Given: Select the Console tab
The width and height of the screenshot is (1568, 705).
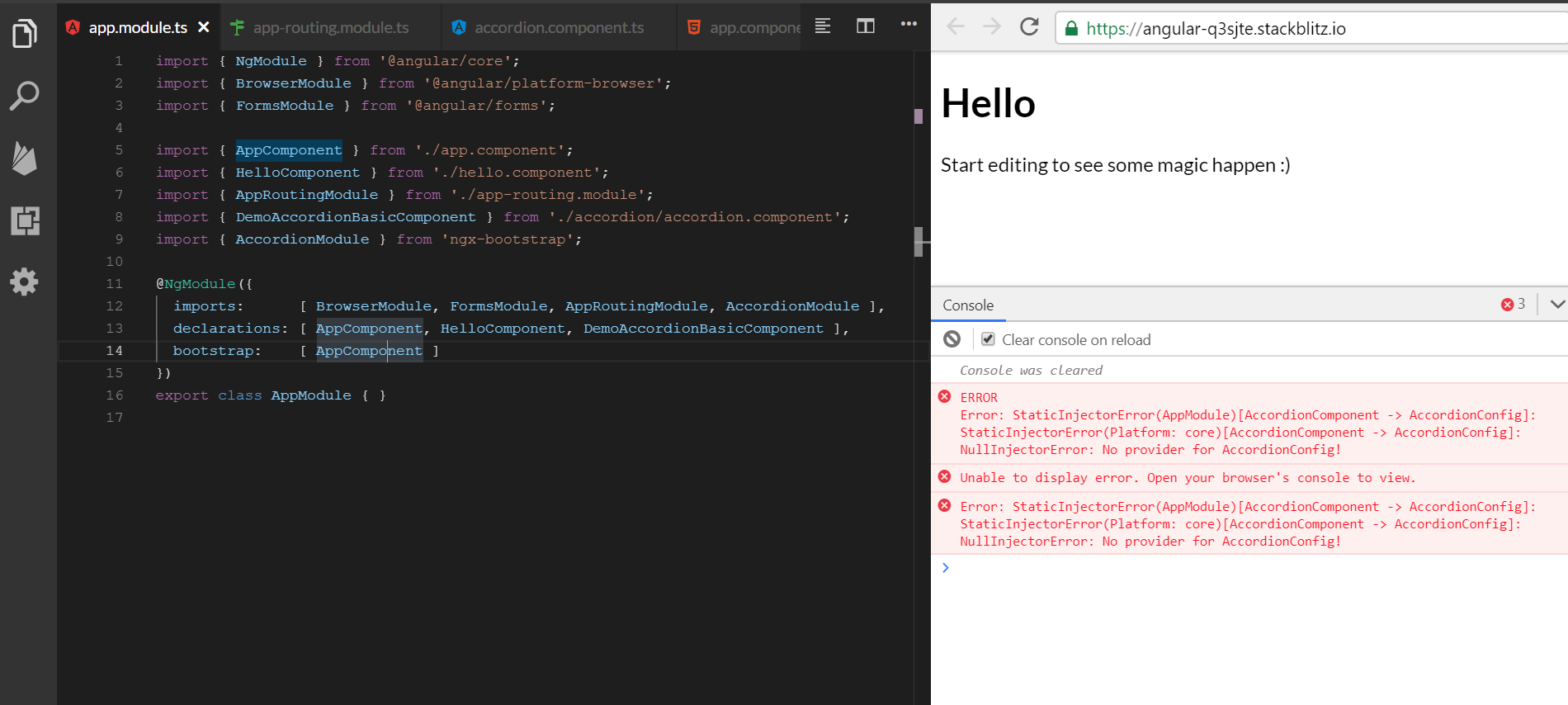Looking at the screenshot, I should [x=968, y=305].
